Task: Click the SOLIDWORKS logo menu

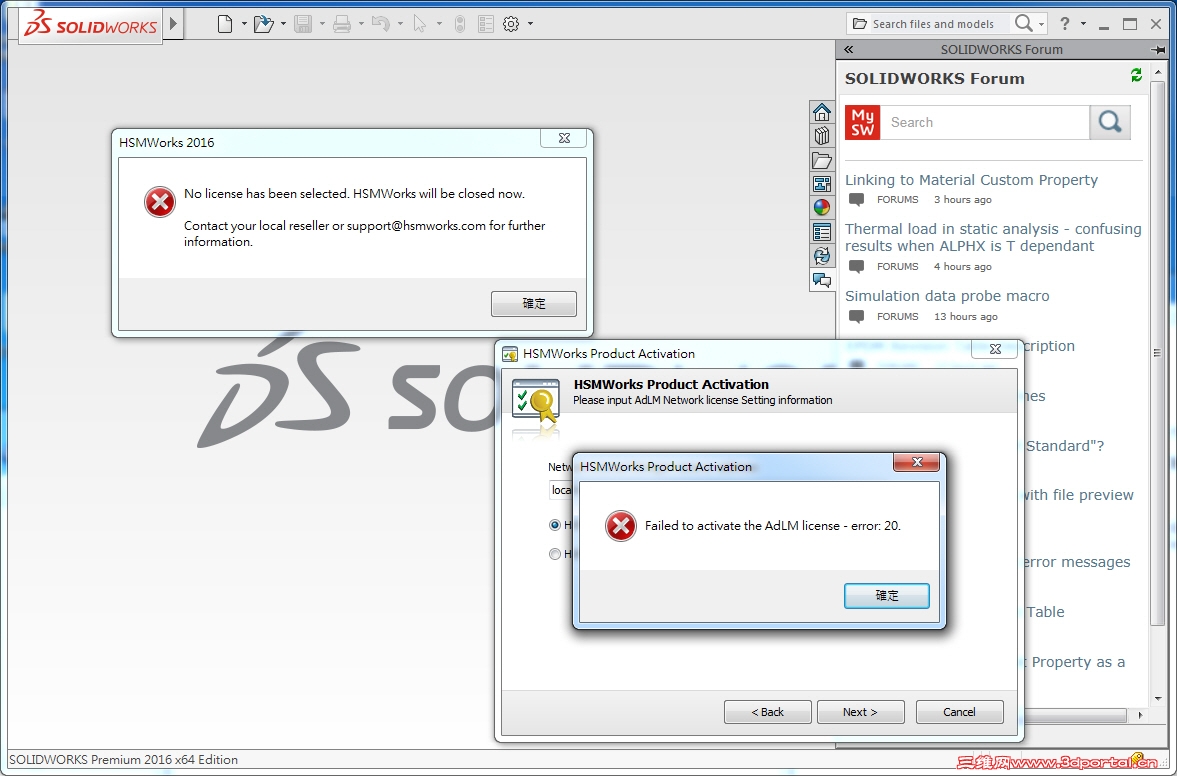Action: point(91,26)
